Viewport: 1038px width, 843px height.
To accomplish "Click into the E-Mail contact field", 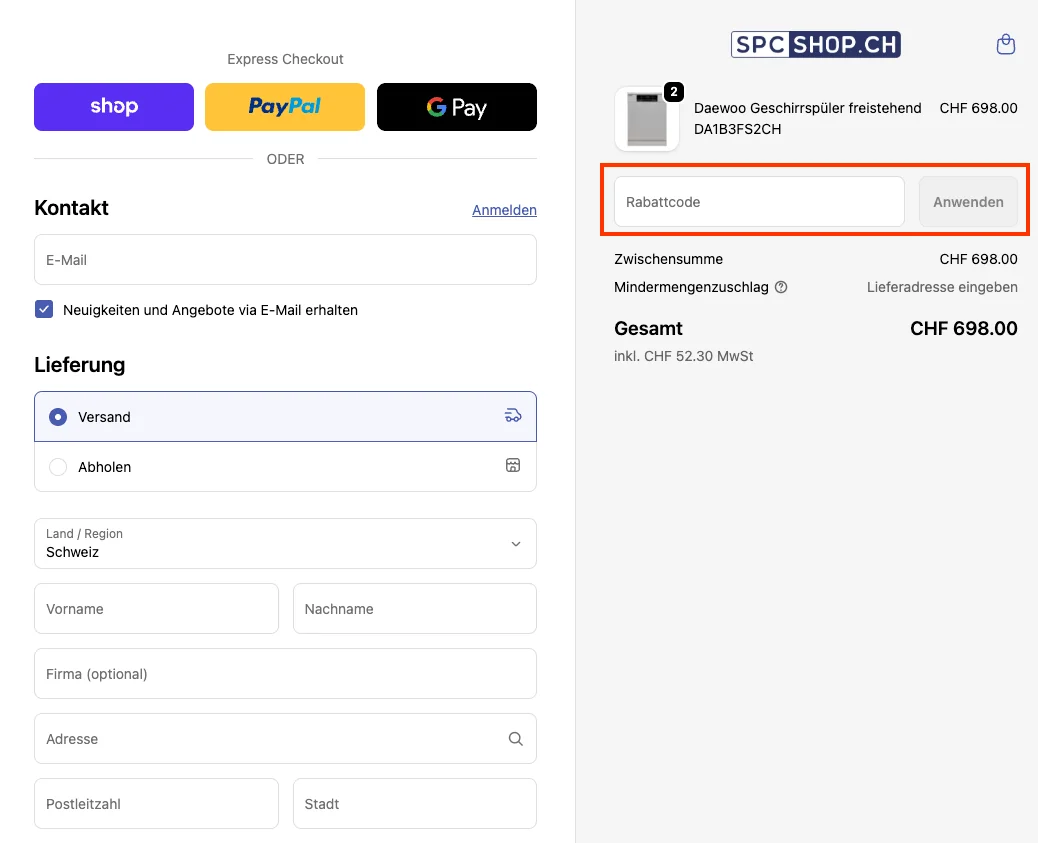I will [285, 259].
